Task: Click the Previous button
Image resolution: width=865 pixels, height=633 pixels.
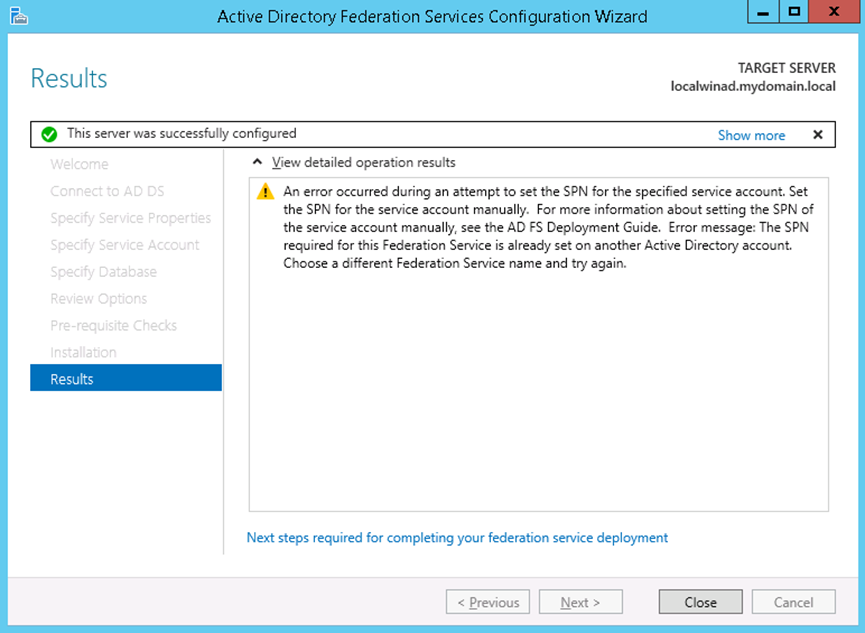Action: [x=488, y=602]
